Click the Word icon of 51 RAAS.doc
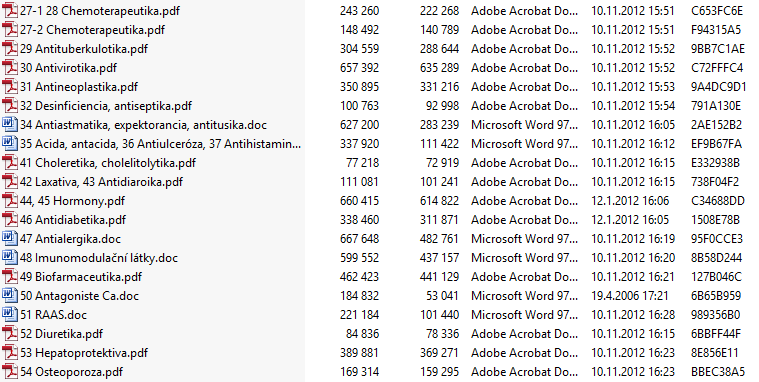759x382 pixels. [10, 315]
